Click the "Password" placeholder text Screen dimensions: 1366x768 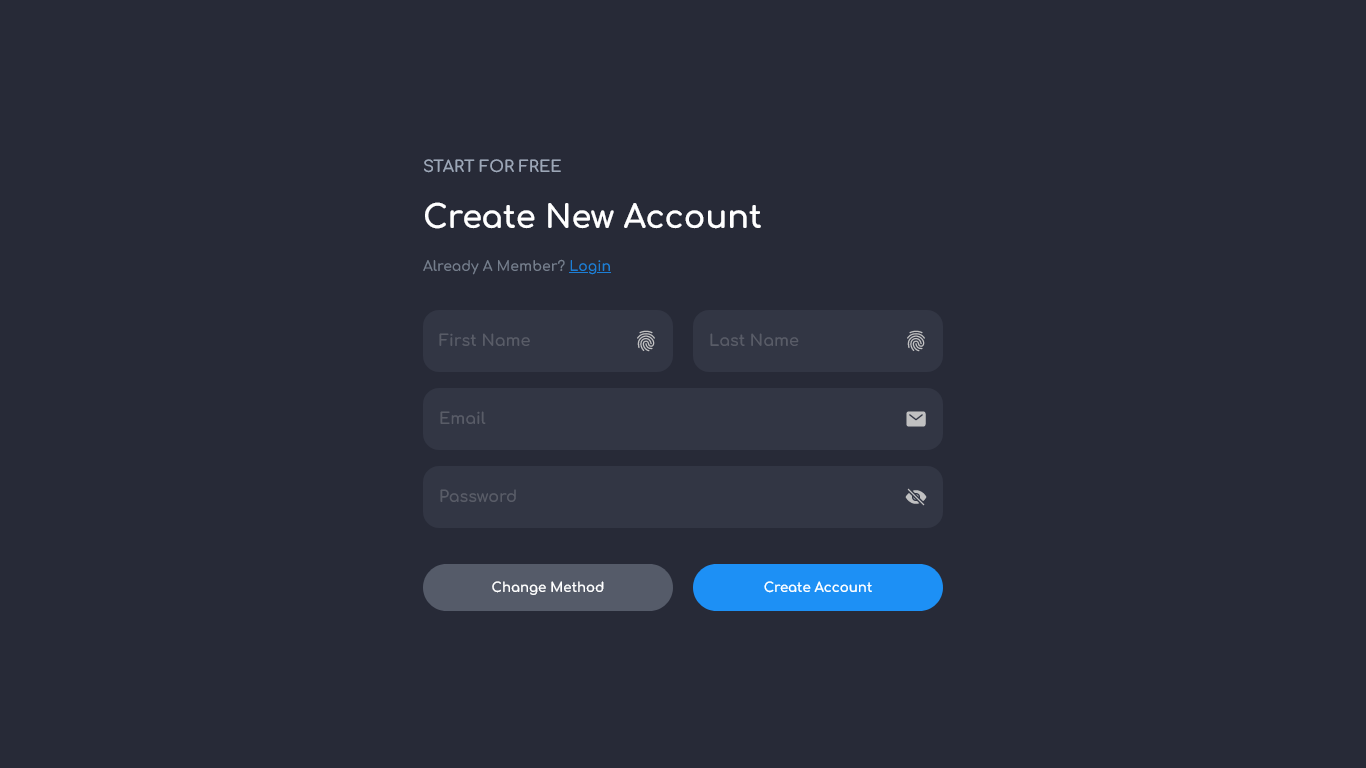click(x=478, y=496)
